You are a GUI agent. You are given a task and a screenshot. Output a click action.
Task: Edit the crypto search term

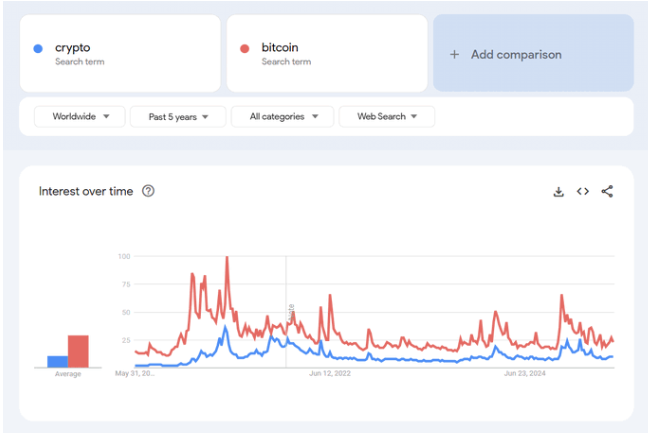[x=73, y=48]
